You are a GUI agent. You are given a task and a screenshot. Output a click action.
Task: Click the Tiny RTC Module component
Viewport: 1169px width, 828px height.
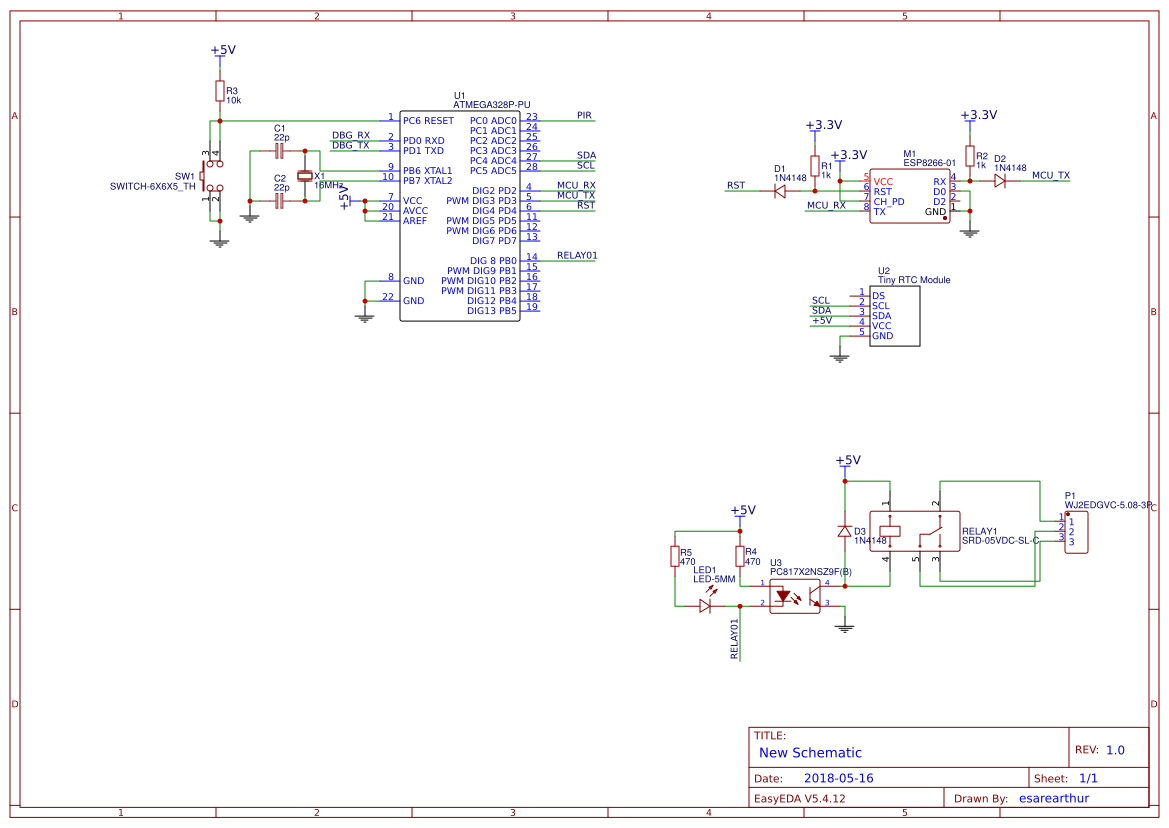click(x=894, y=316)
